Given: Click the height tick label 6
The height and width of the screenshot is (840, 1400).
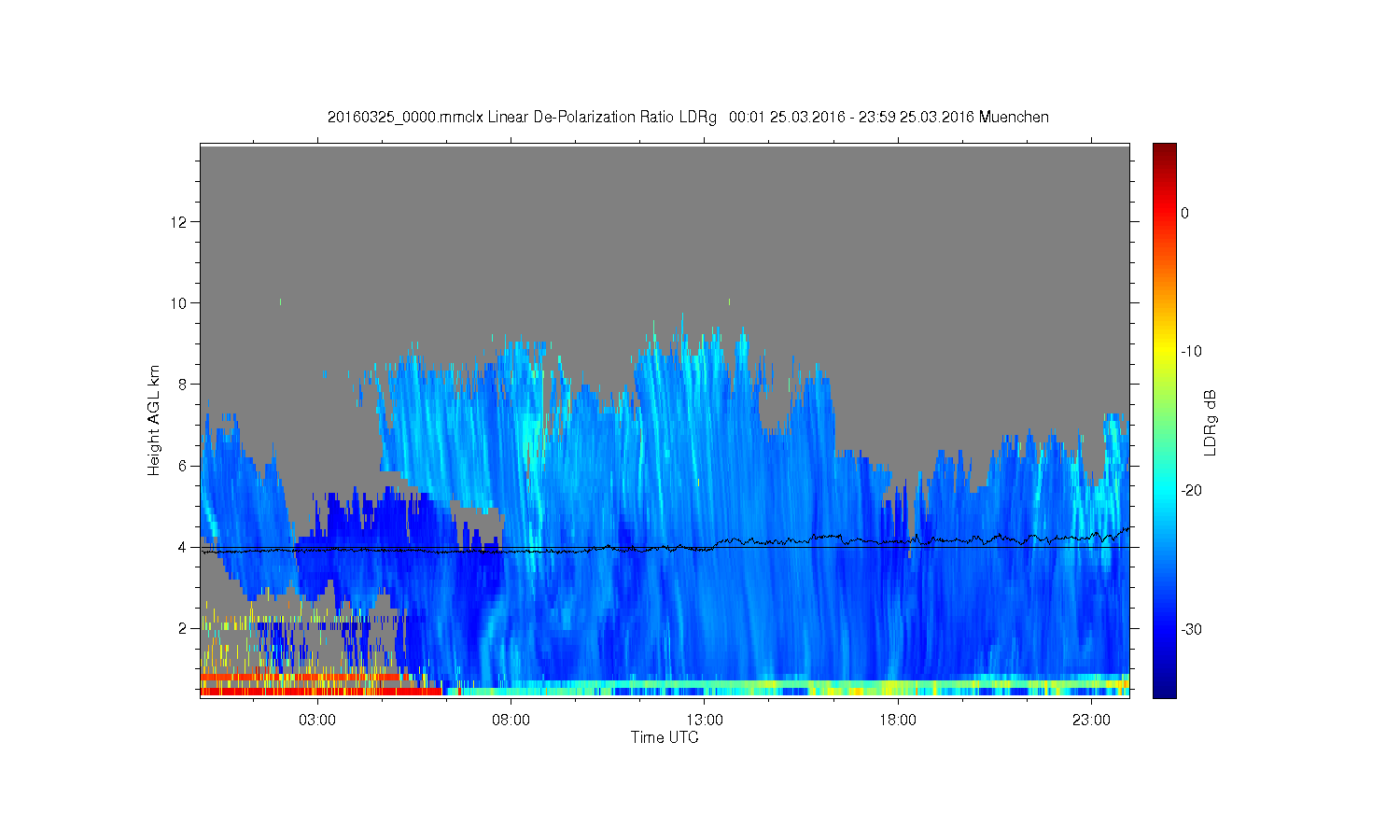Looking at the screenshot, I should tap(183, 466).
